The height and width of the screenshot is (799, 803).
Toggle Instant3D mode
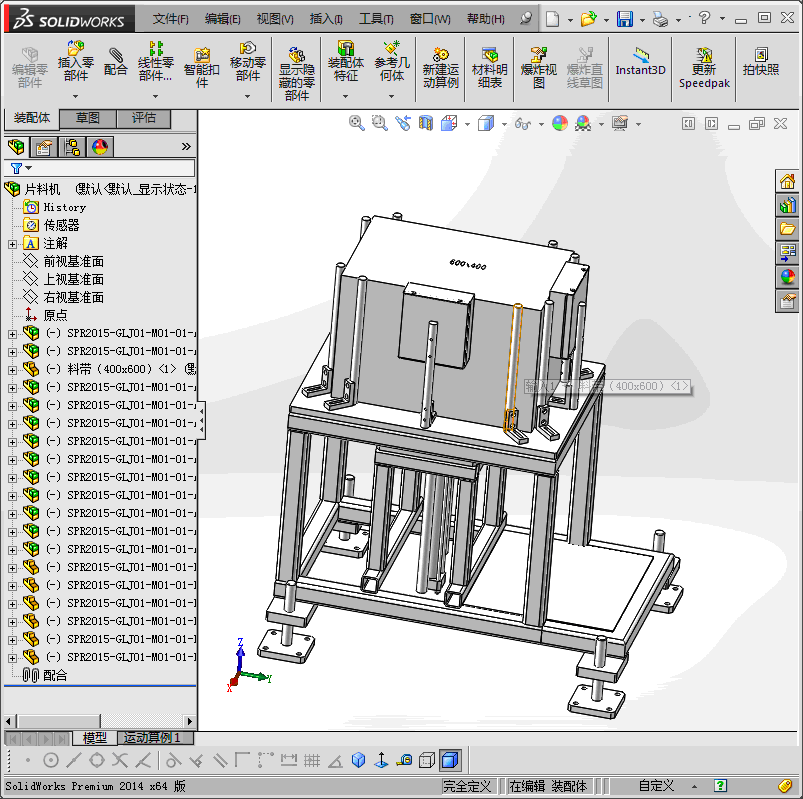[640, 62]
